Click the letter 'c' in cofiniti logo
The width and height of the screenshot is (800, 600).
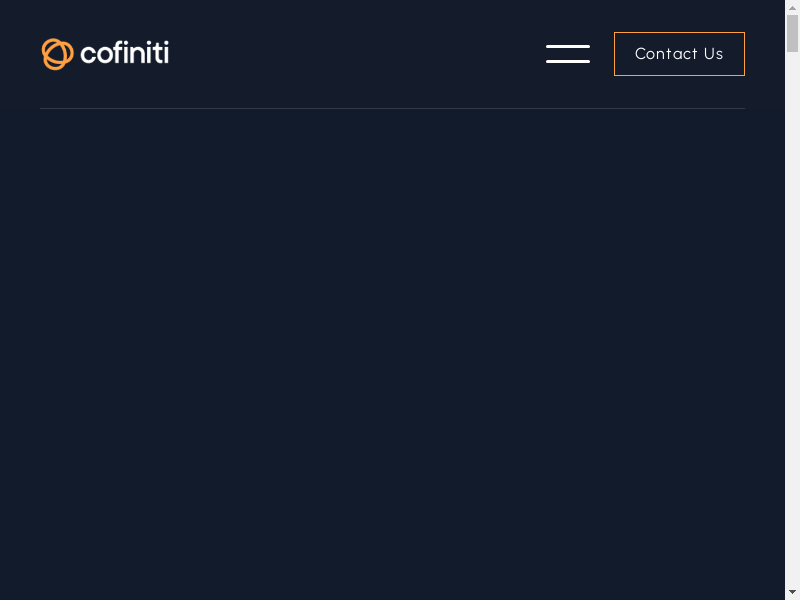point(88,56)
